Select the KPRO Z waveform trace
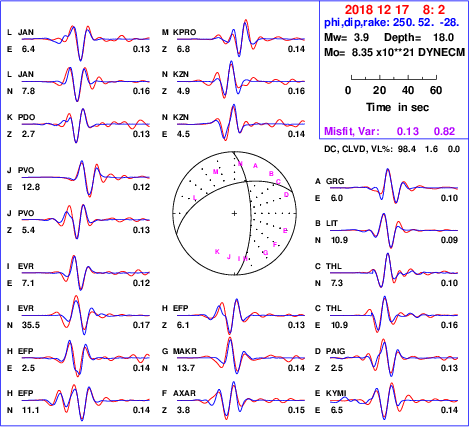469x427 pixels. click(241, 38)
